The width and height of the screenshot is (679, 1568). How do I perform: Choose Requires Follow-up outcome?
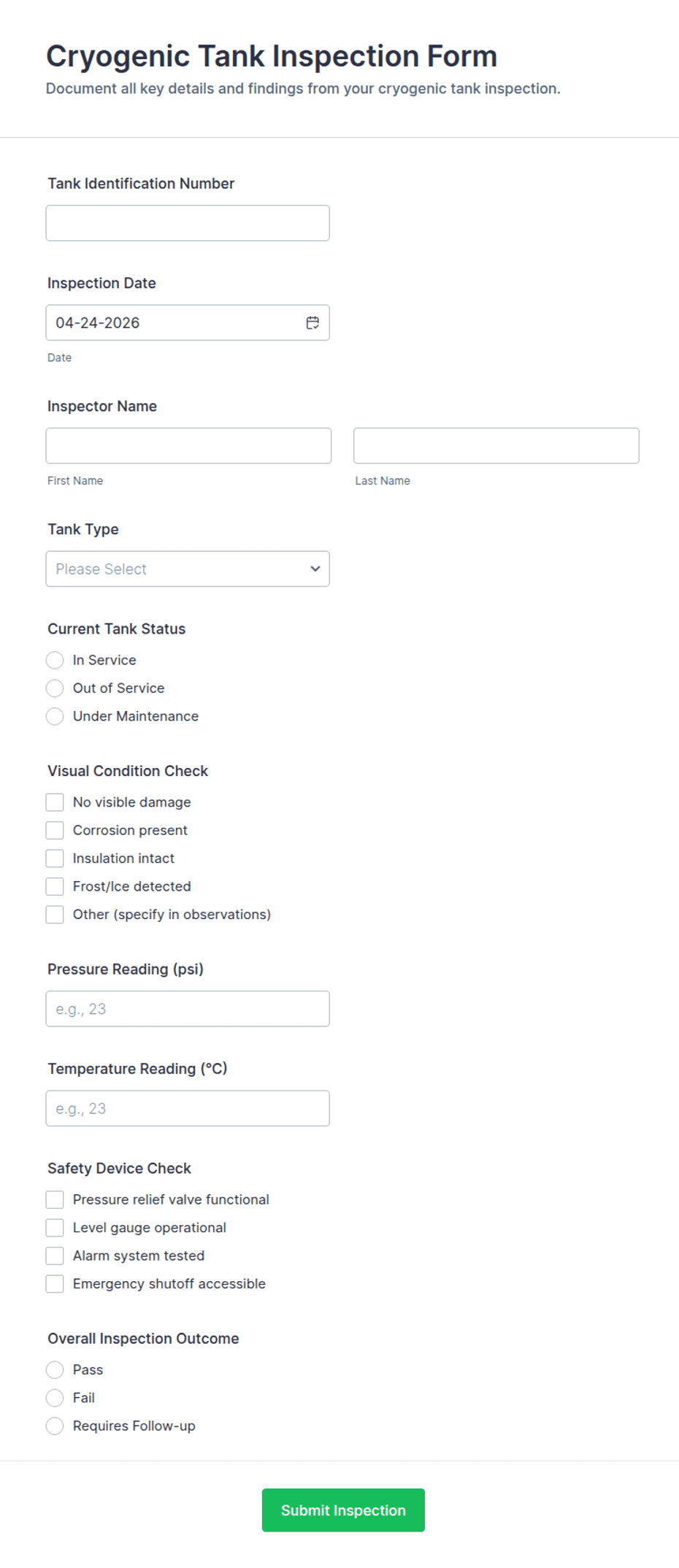tap(55, 1426)
